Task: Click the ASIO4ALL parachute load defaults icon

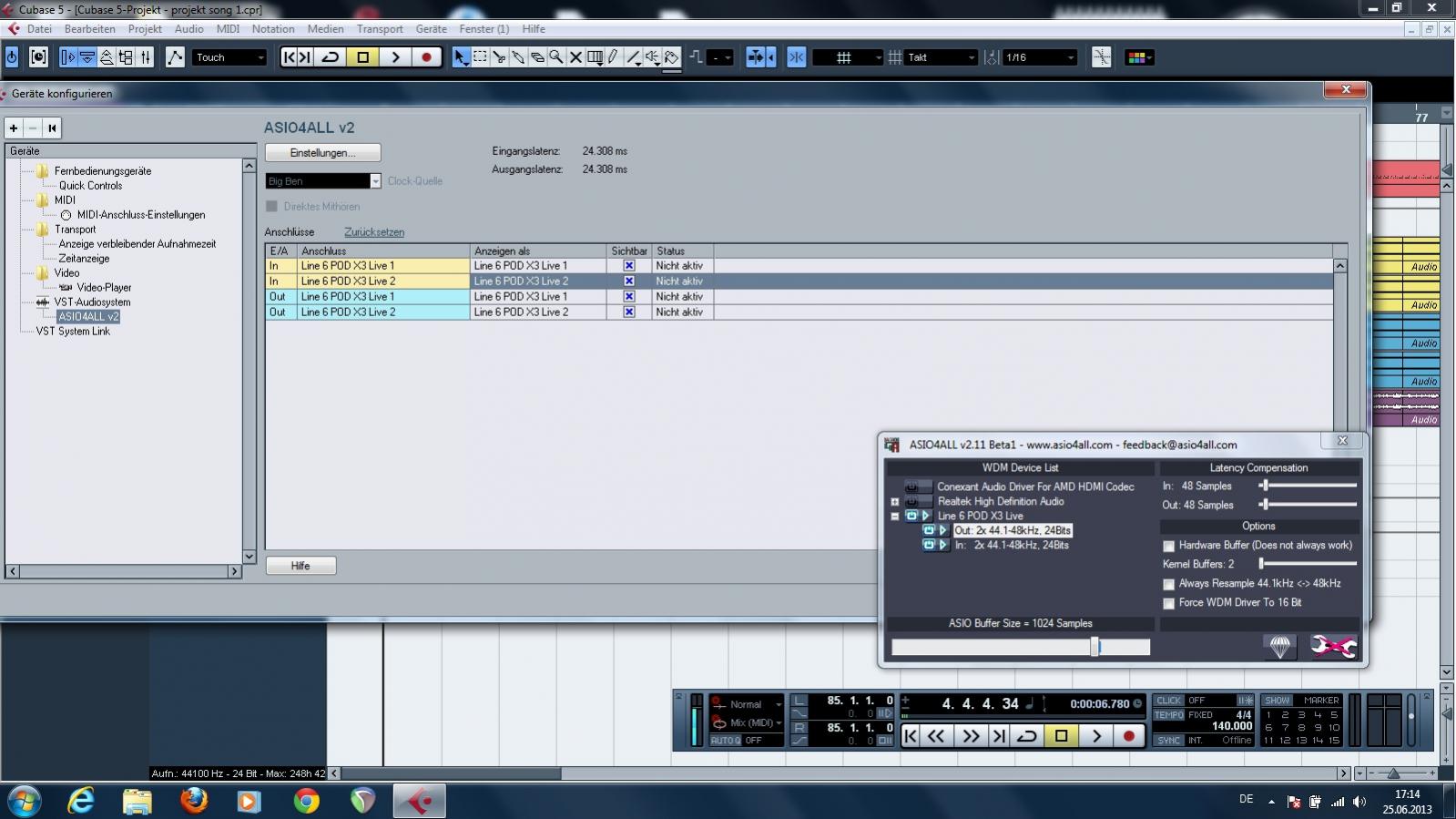Action: point(1280,646)
